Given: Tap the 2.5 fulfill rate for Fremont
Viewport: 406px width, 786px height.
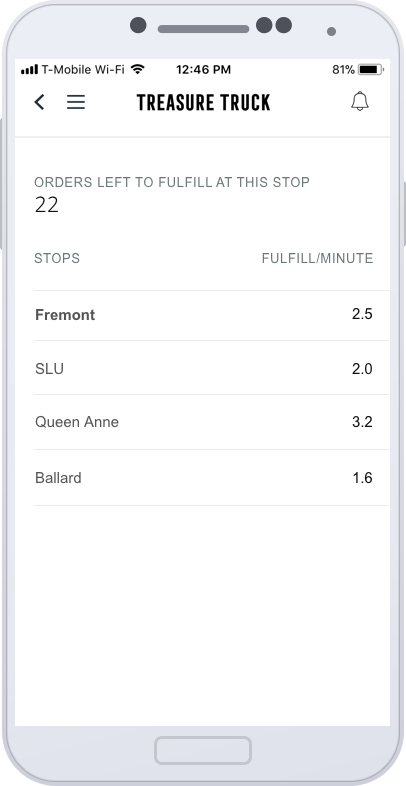Looking at the screenshot, I should click(x=362, y=314).
